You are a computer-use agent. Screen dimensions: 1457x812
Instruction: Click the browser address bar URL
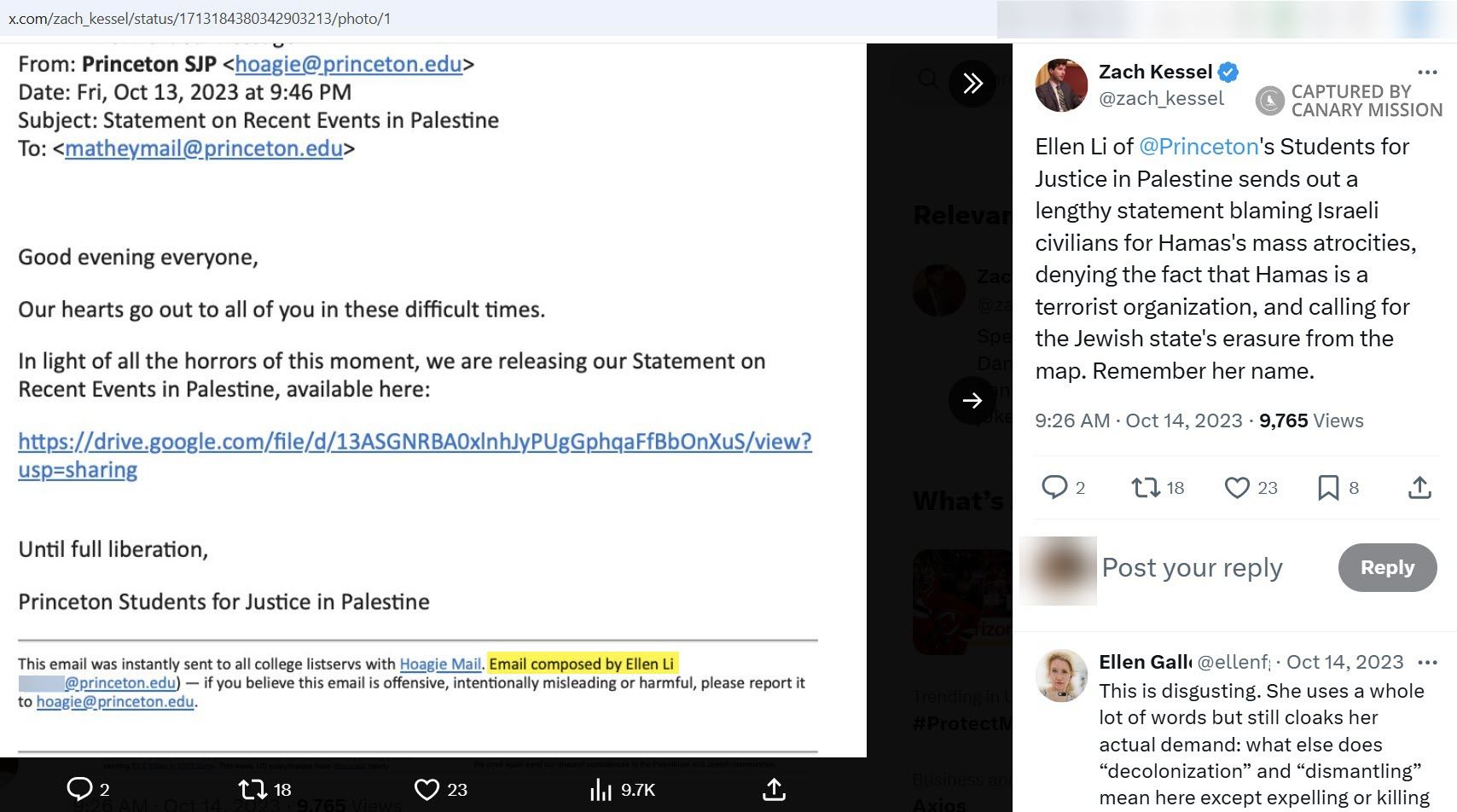coord(200,18)
